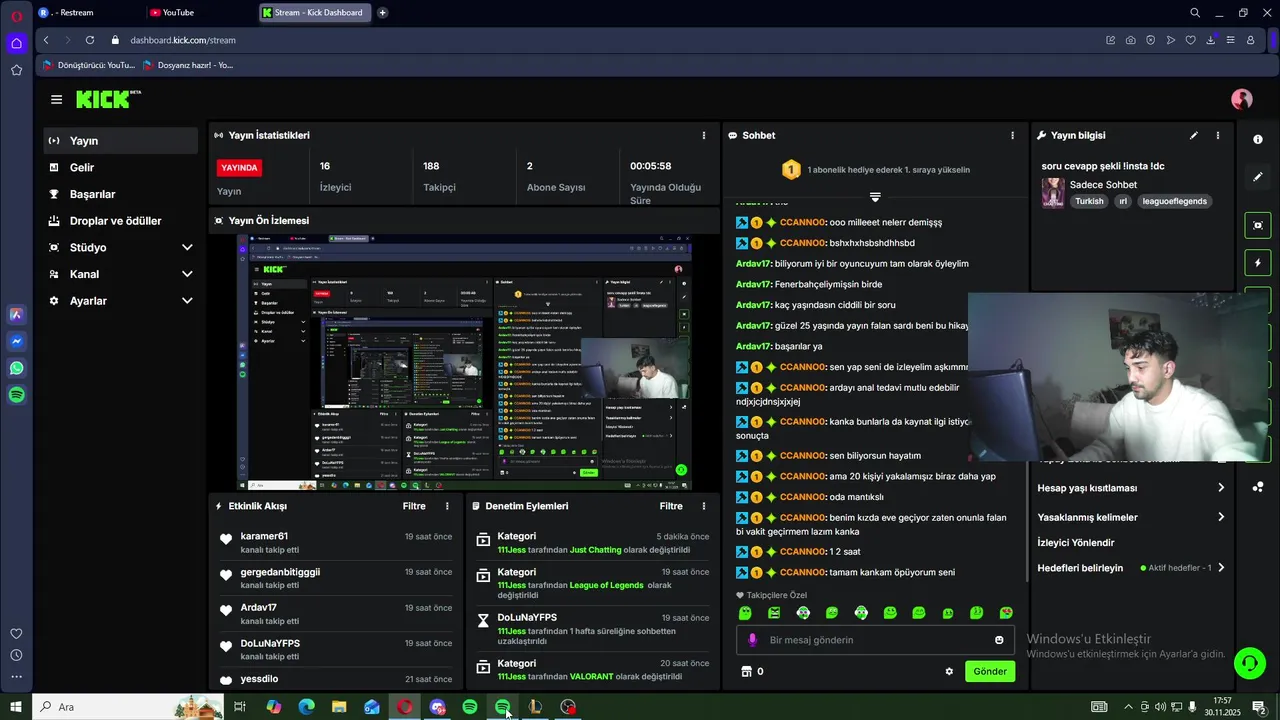
Task: Open Opera history clock in sidebar
Action: click(x=16, y=655)
